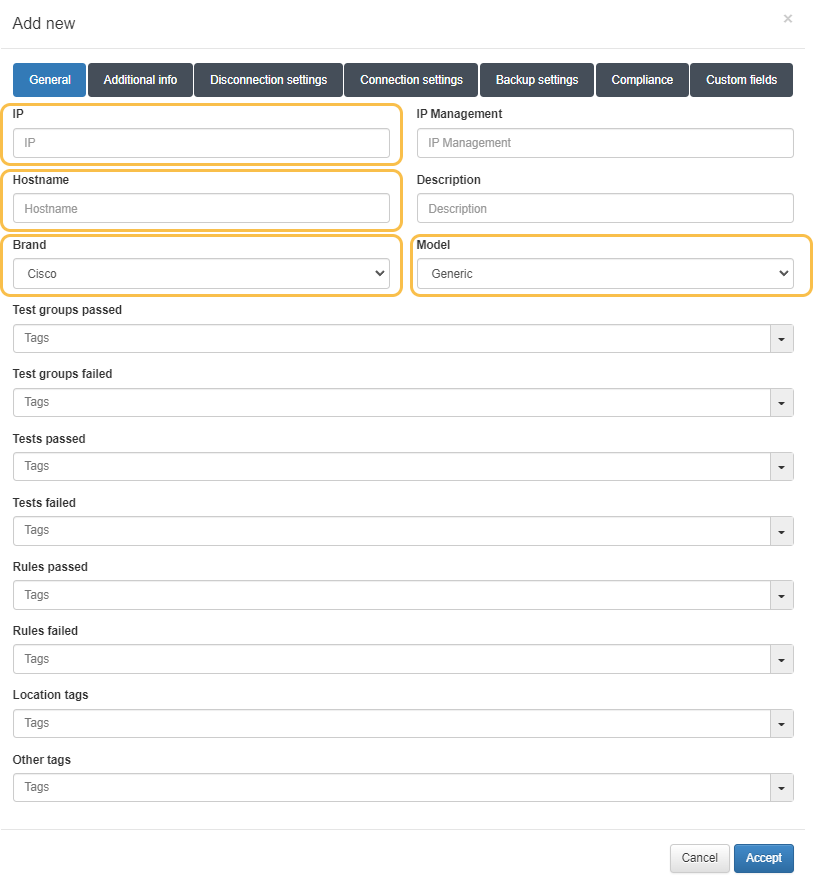The image size is (813, 886).
Task: Click the IP input field
Action: tap(201, 143)
